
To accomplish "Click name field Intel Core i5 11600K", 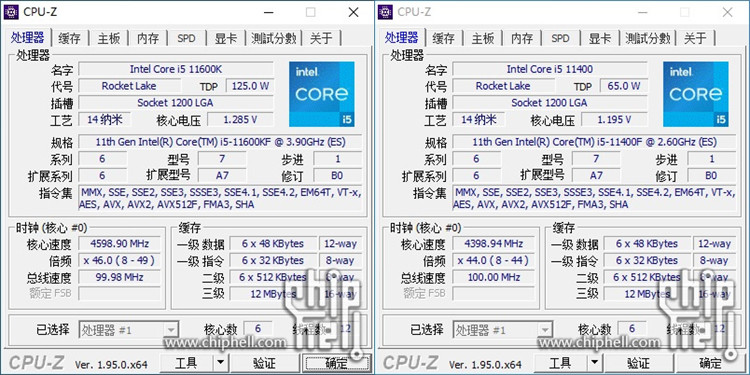I will 176,69.
